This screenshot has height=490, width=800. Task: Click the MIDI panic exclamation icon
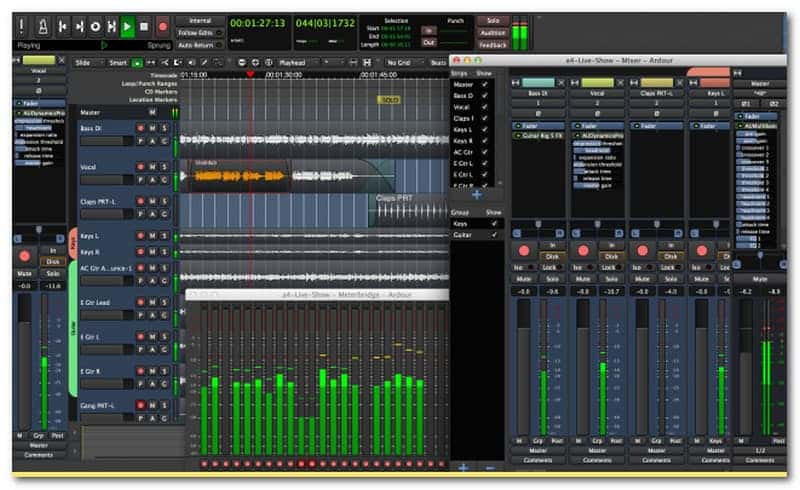point(21,26)
